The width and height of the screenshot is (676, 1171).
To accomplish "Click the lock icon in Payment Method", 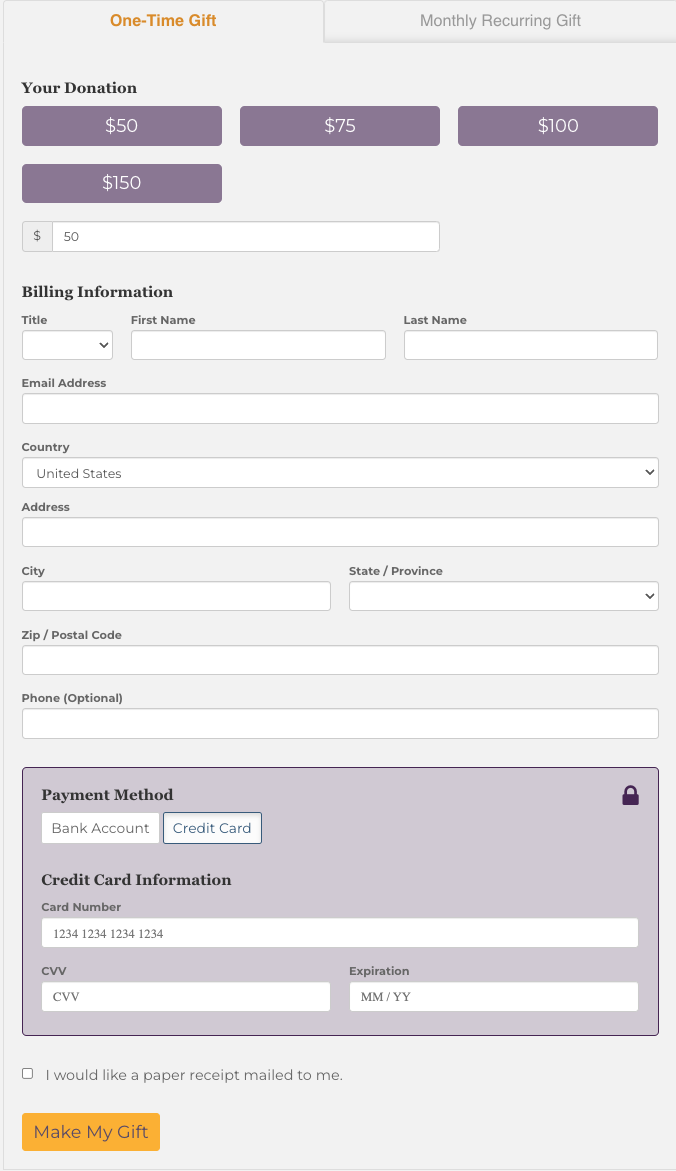I will 630,795.
